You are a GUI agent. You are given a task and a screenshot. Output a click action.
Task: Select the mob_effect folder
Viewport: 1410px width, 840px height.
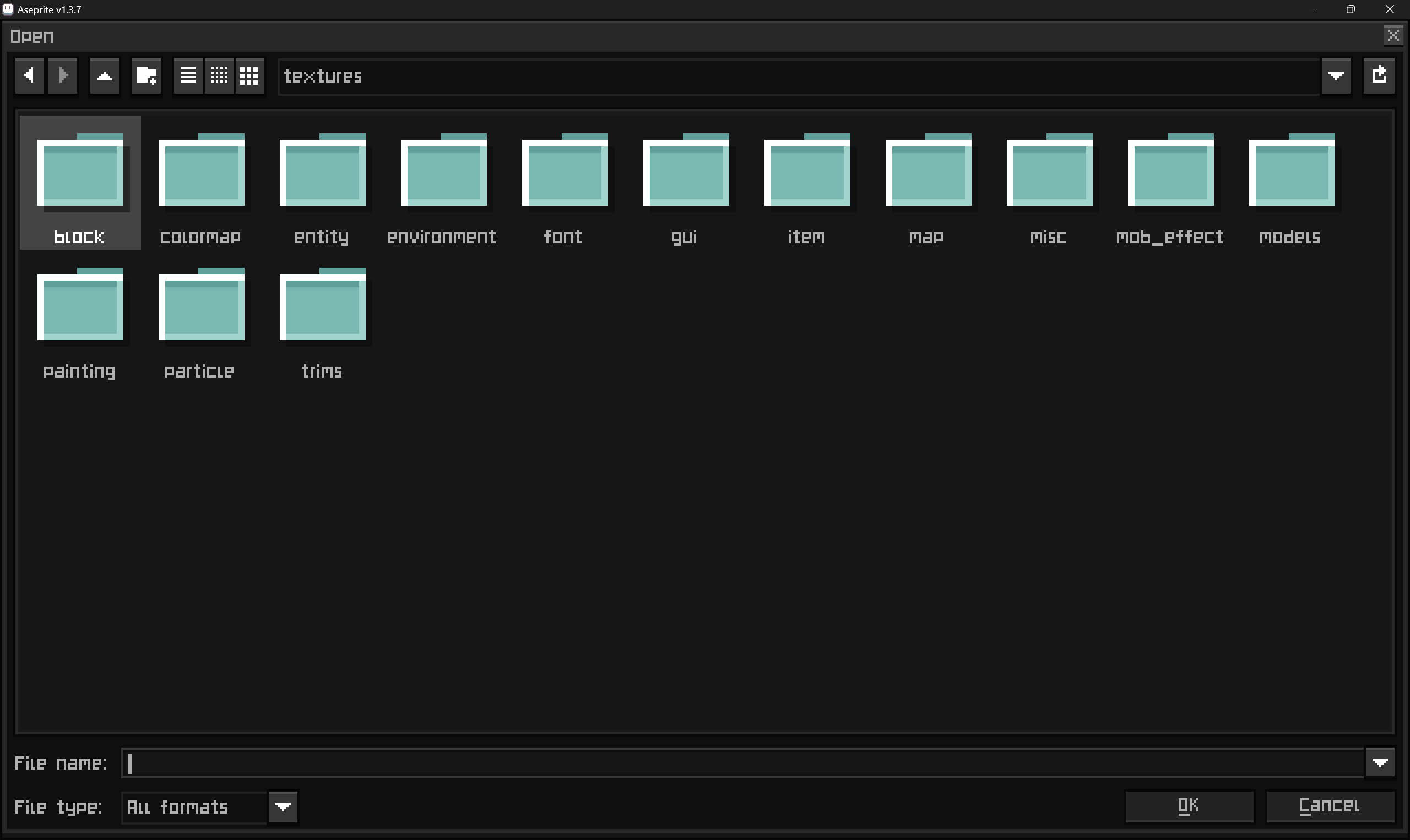(x=1170, y=182)
